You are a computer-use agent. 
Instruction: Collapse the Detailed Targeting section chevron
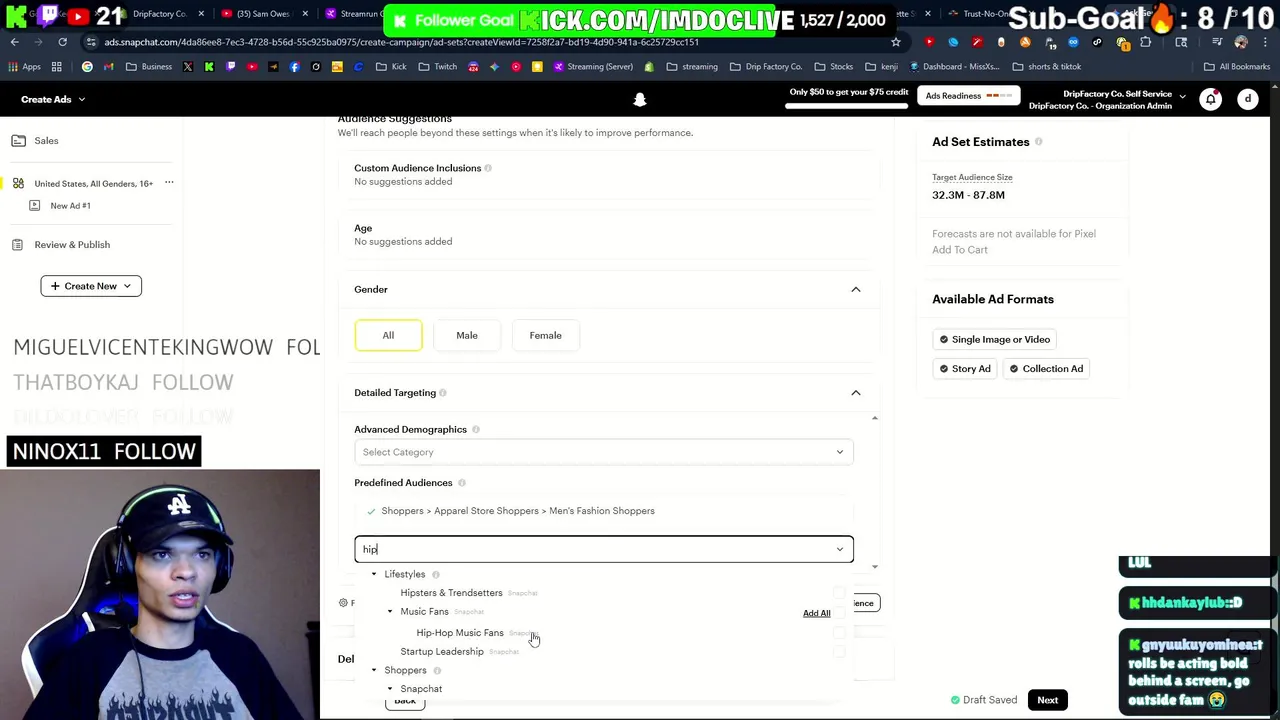pos(856,393)
